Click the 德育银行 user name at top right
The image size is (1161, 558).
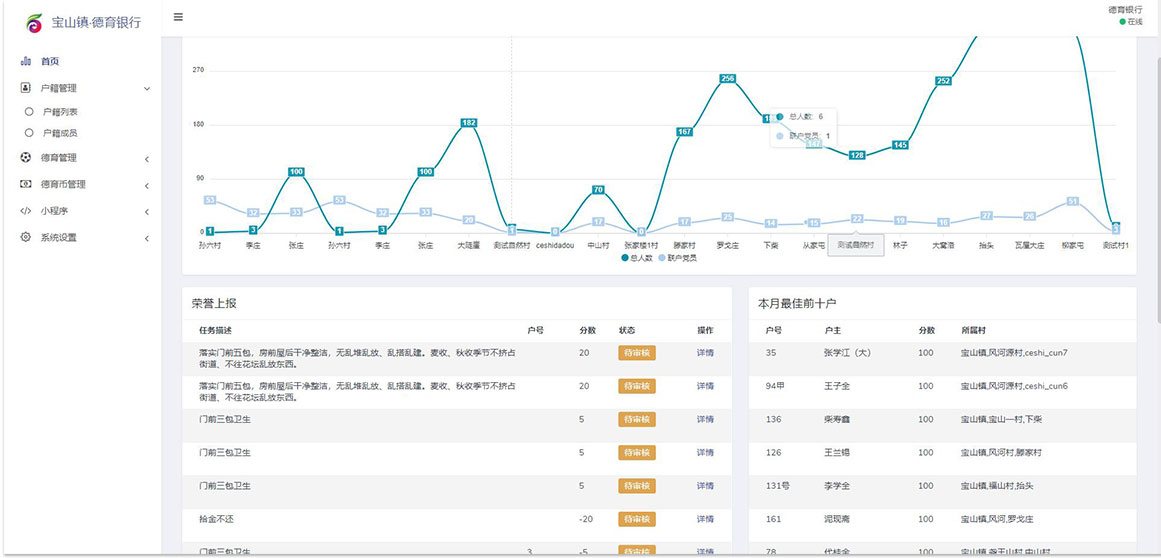1124,9
